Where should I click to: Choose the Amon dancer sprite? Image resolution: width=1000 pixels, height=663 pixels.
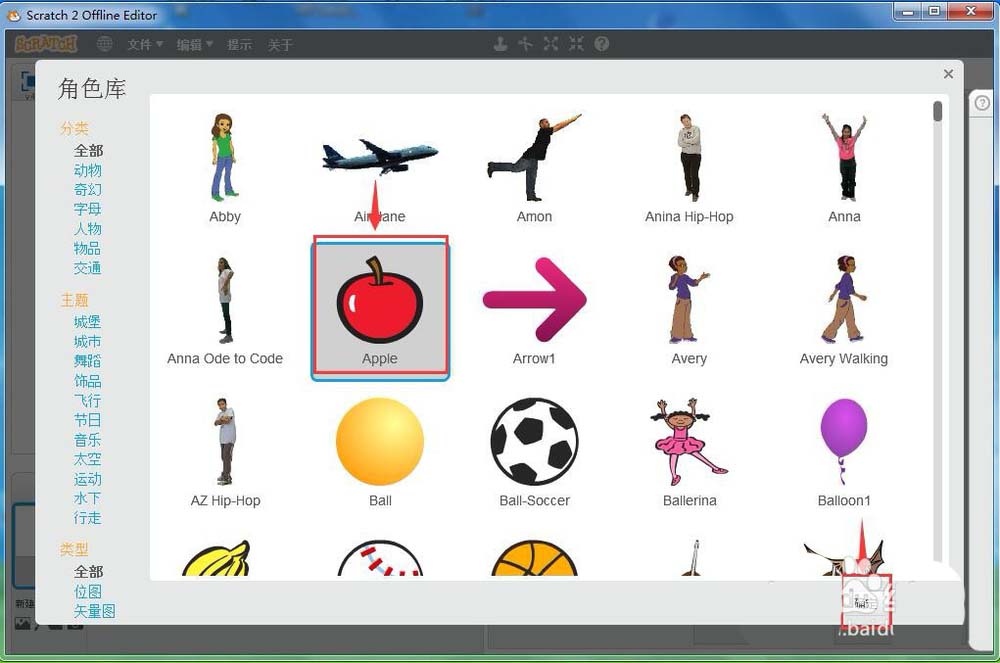coord(534,168)
